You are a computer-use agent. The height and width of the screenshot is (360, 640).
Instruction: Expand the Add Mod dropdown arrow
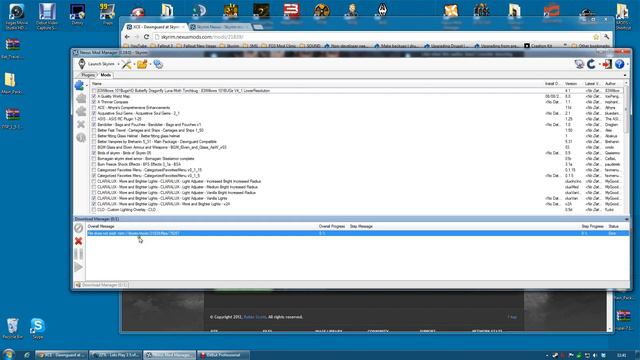pyautogui.click(x=87, y=86)
